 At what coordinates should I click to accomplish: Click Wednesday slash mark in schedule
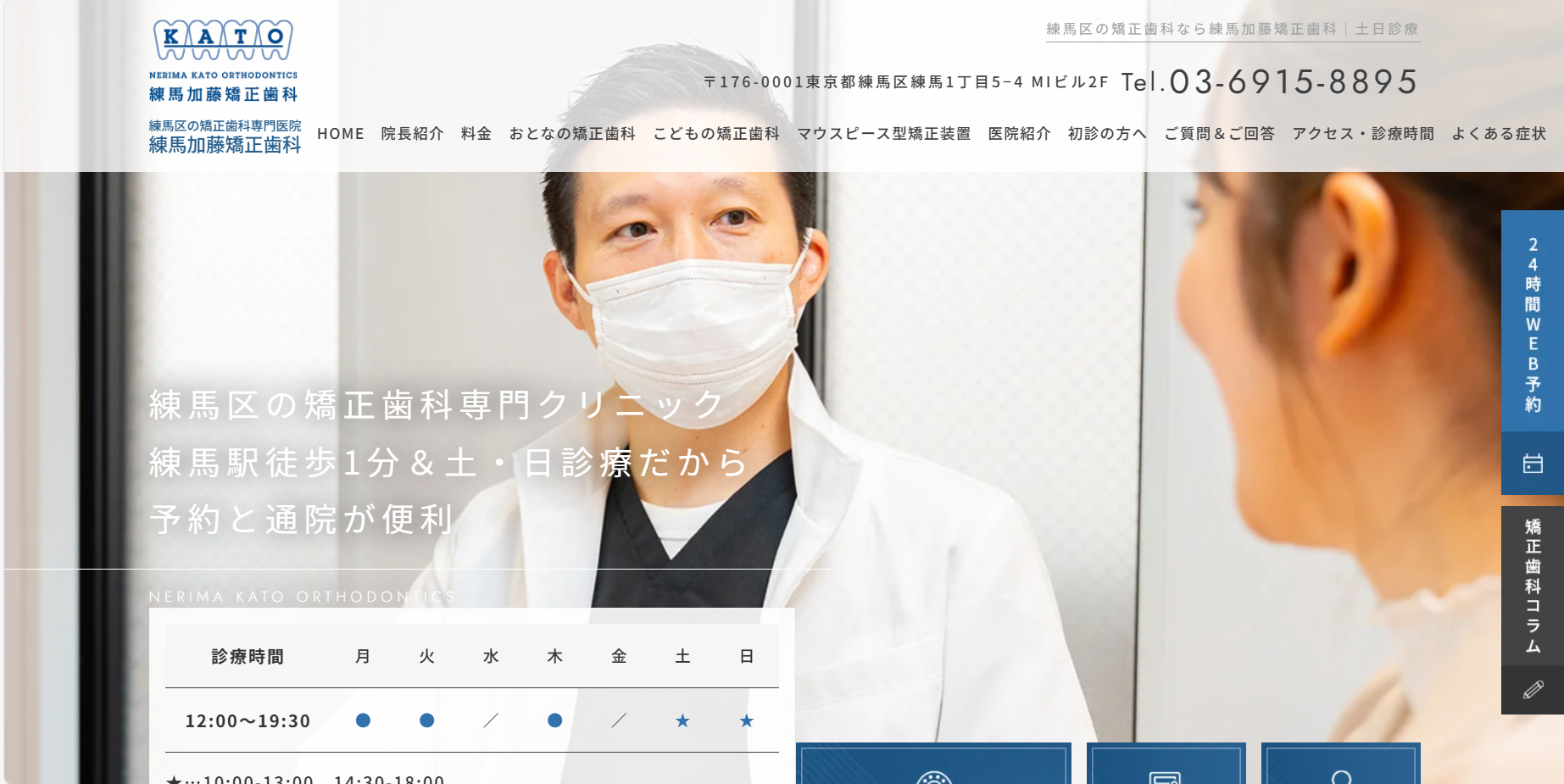coord(491,720)
